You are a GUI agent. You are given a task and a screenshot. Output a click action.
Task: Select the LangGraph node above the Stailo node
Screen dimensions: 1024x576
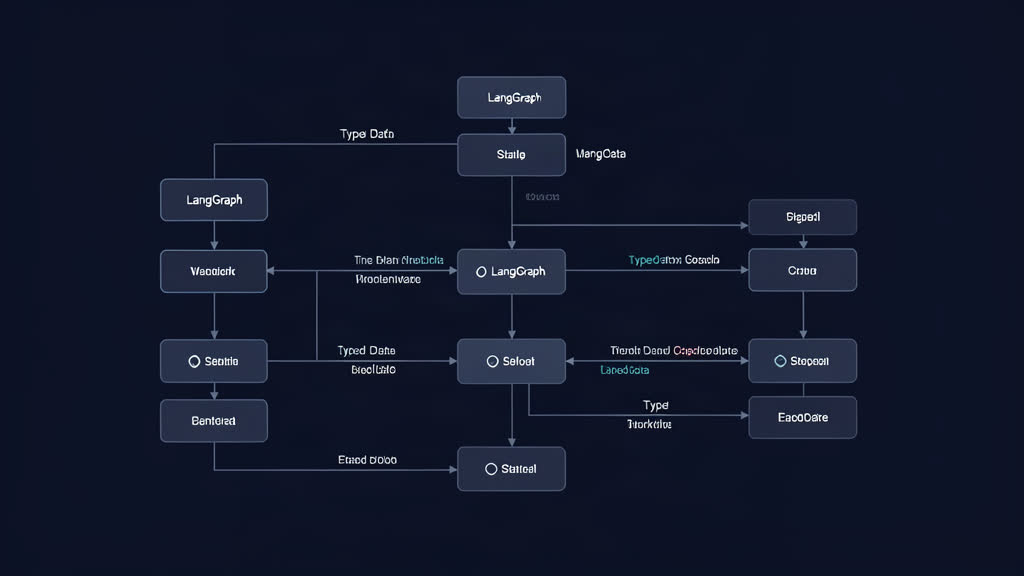click(511, 97)
